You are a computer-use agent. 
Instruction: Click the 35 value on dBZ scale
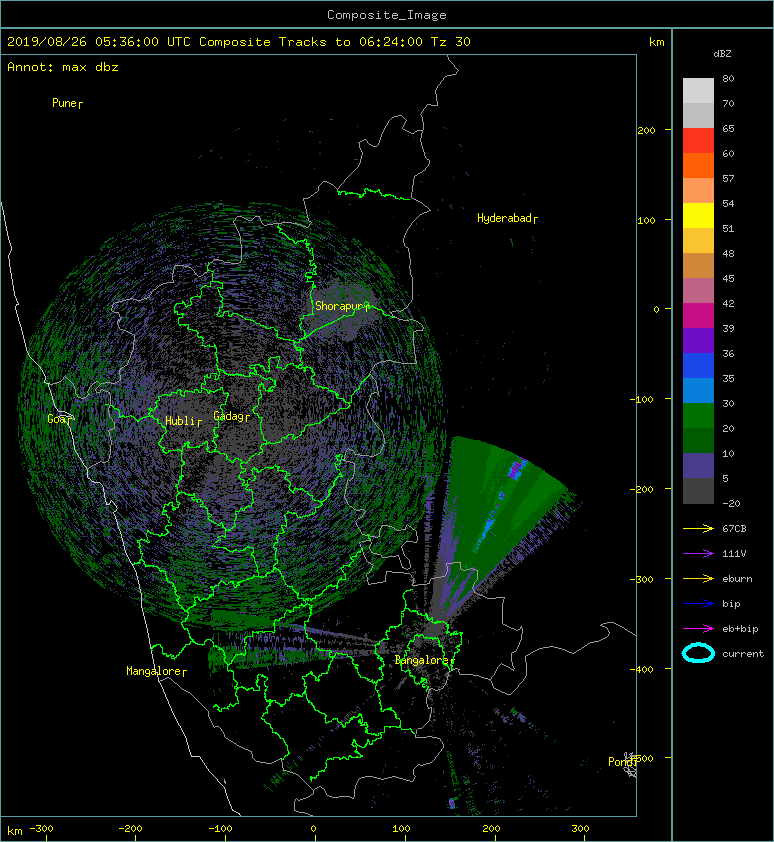tap(728, 379)
